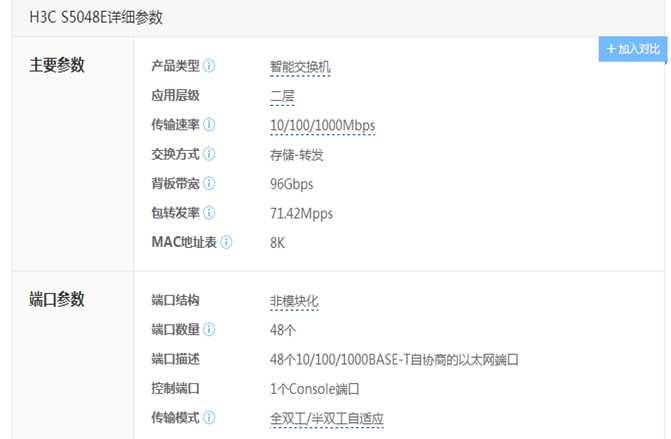Click the 端口描述 label

175,359
